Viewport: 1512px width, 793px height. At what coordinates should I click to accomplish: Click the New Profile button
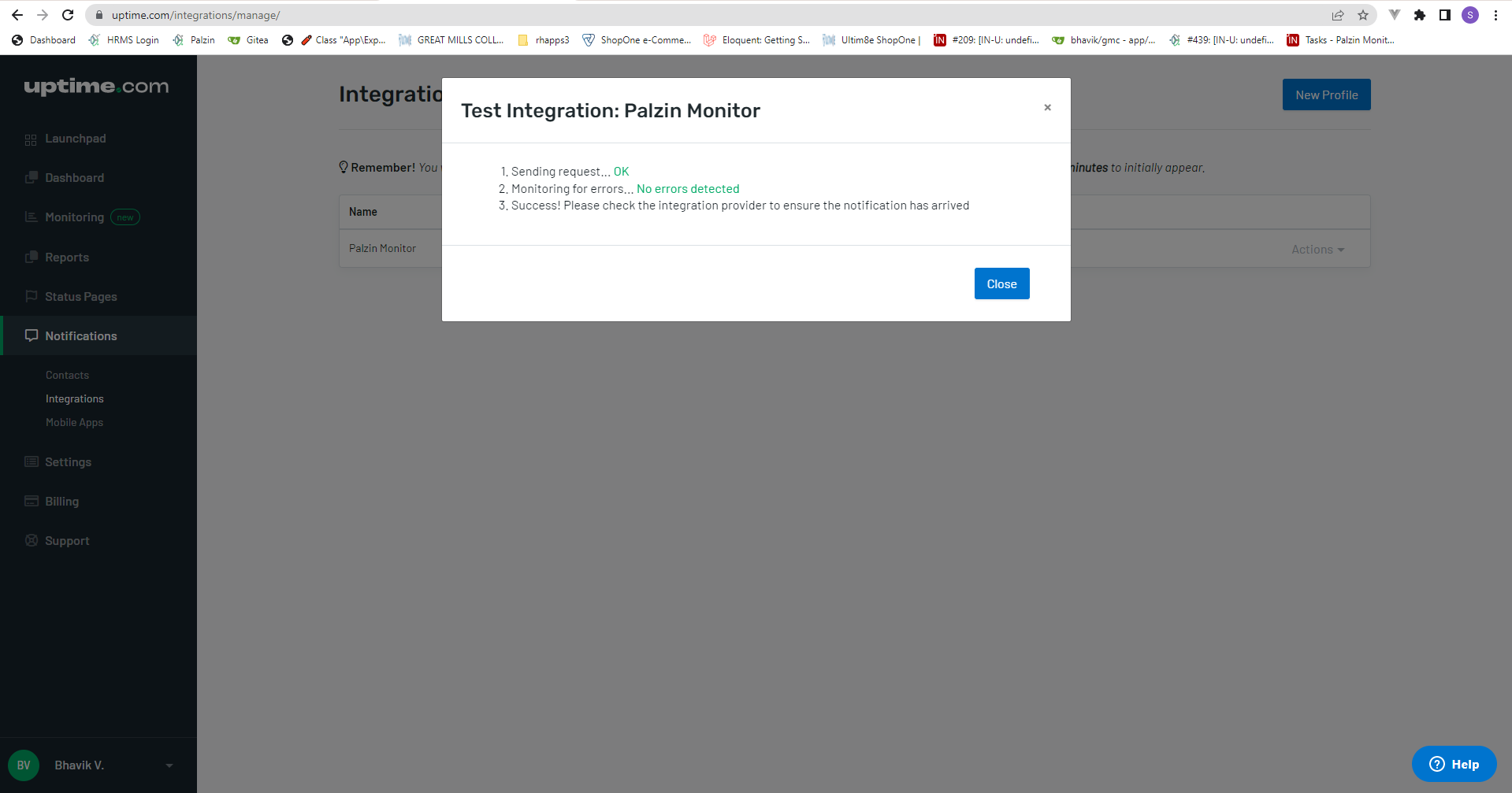1326,94
